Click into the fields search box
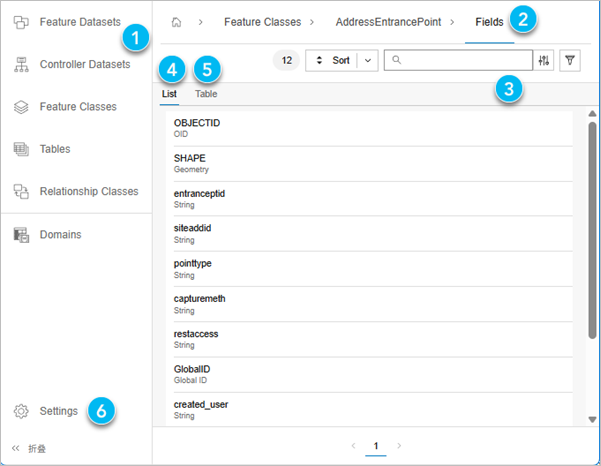Screen dimensions: 601x466 [x=458, y=60]
